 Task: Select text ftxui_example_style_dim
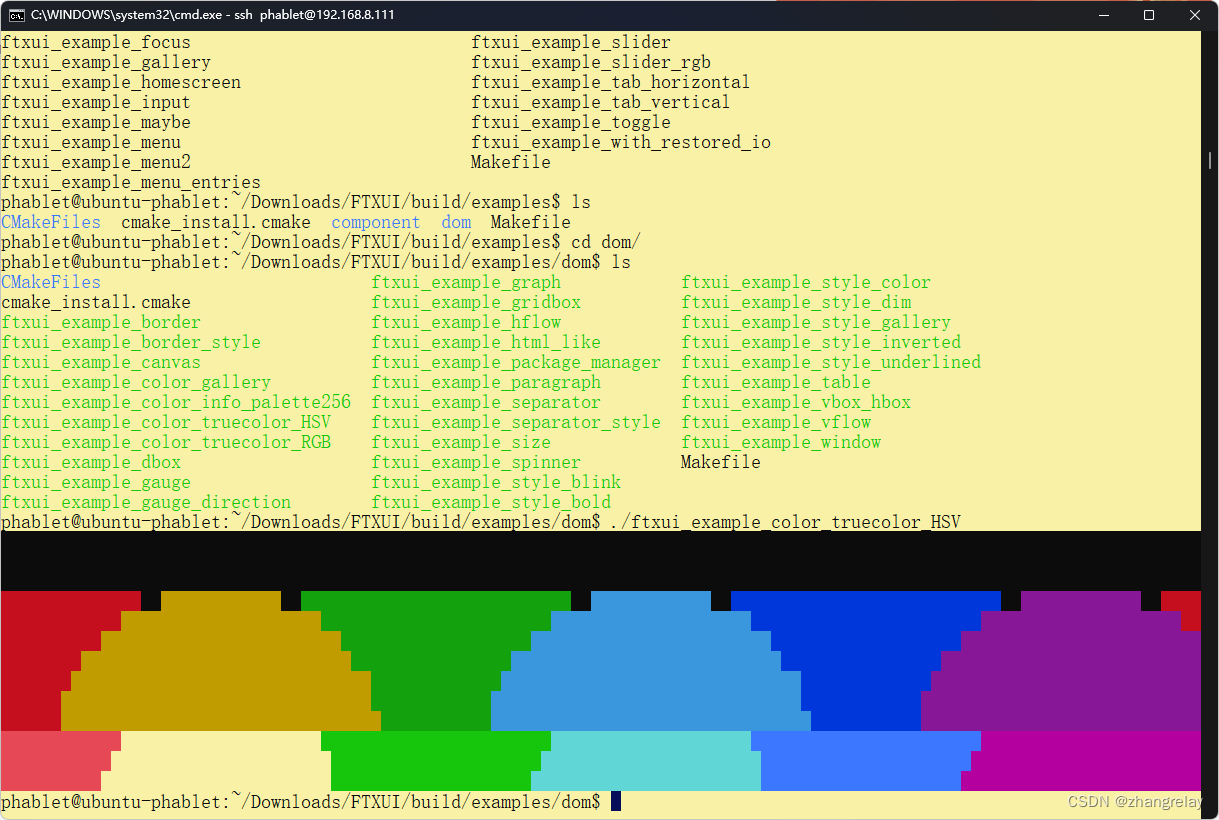tap(796, 302)
